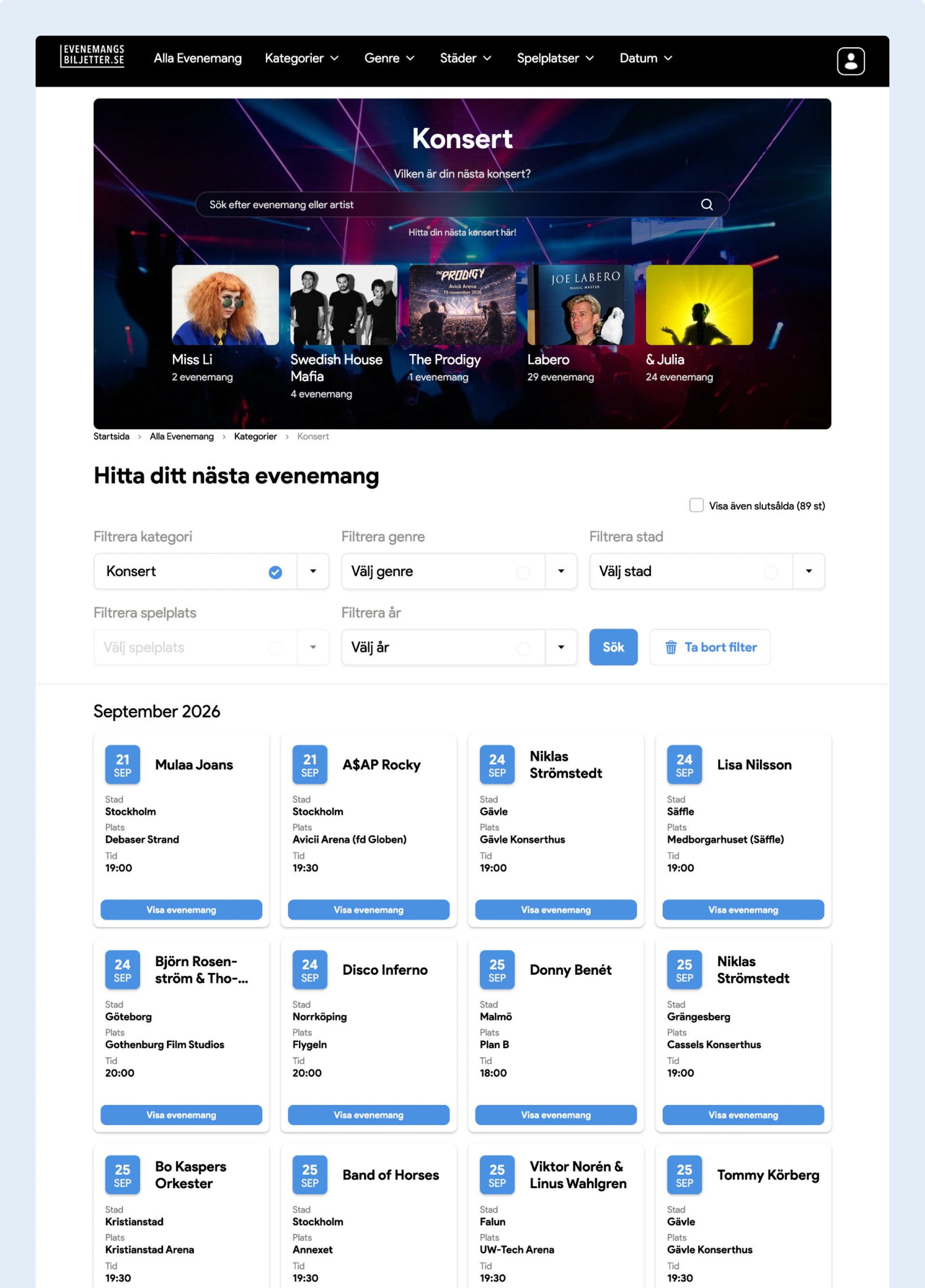The image size is (925, 1288).
Task: Click the Sök button
Action: [613, 648]
